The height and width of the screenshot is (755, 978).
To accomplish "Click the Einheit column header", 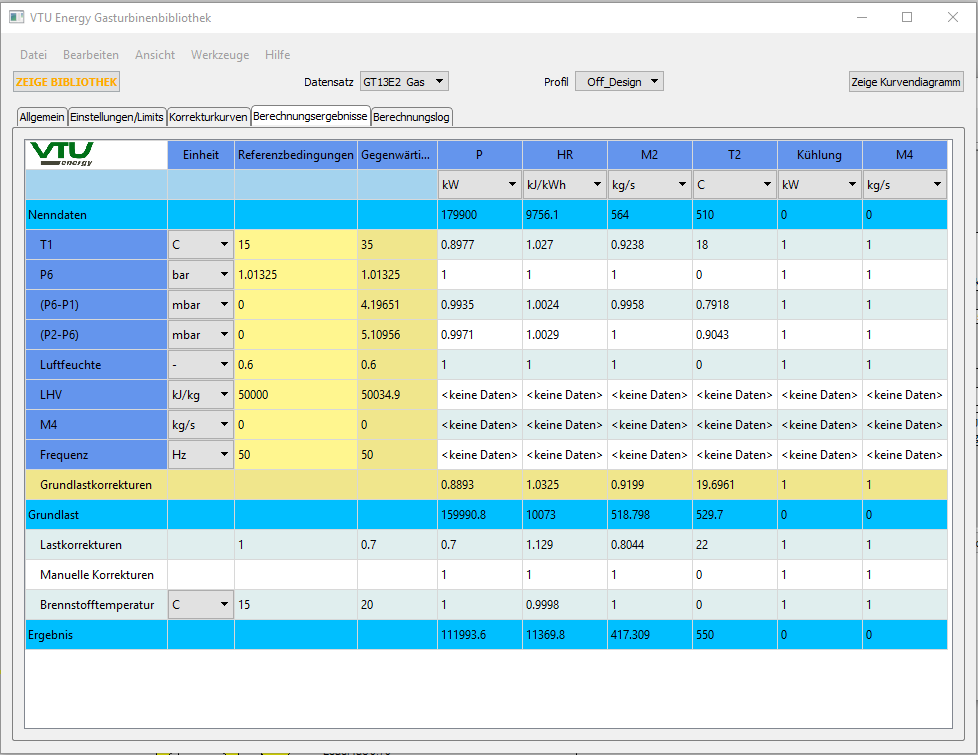I will (201, 155).
